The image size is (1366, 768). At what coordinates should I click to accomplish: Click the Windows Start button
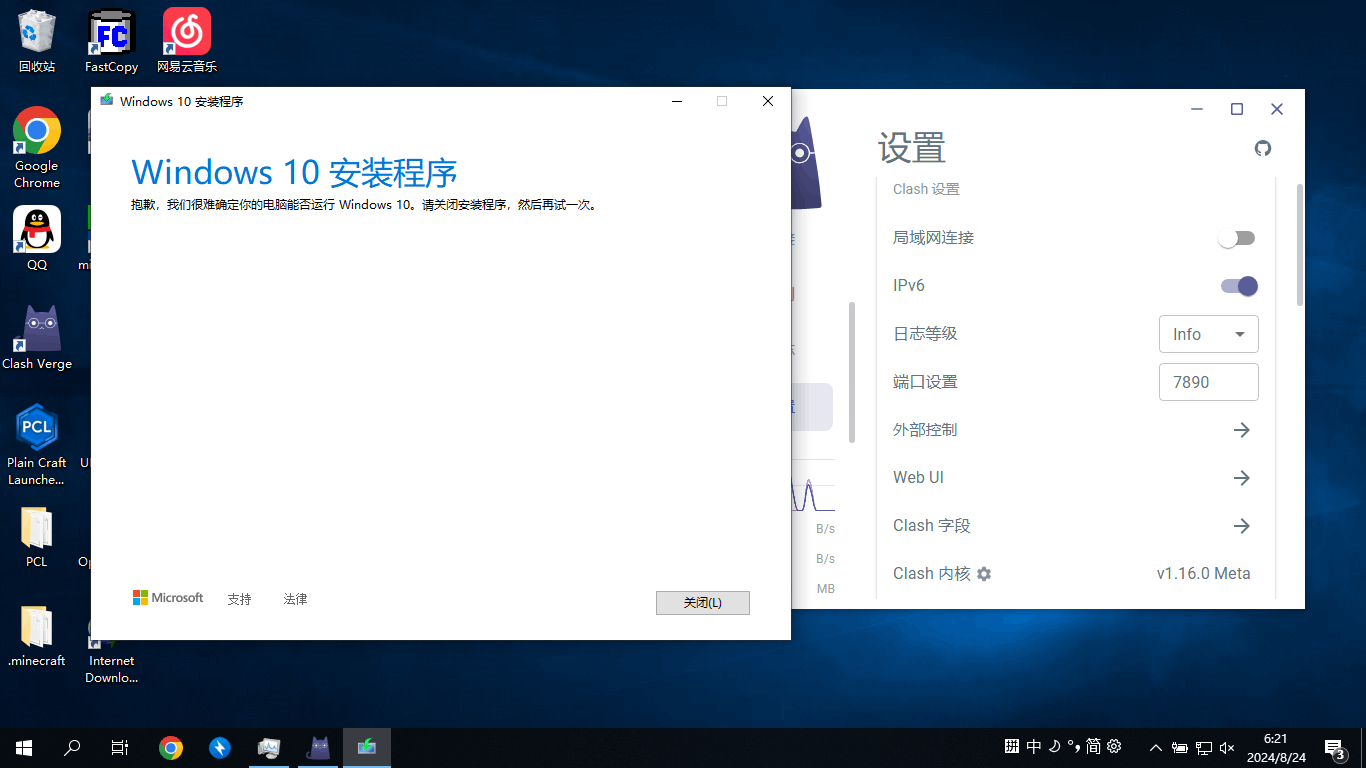[x=24, y=748]
